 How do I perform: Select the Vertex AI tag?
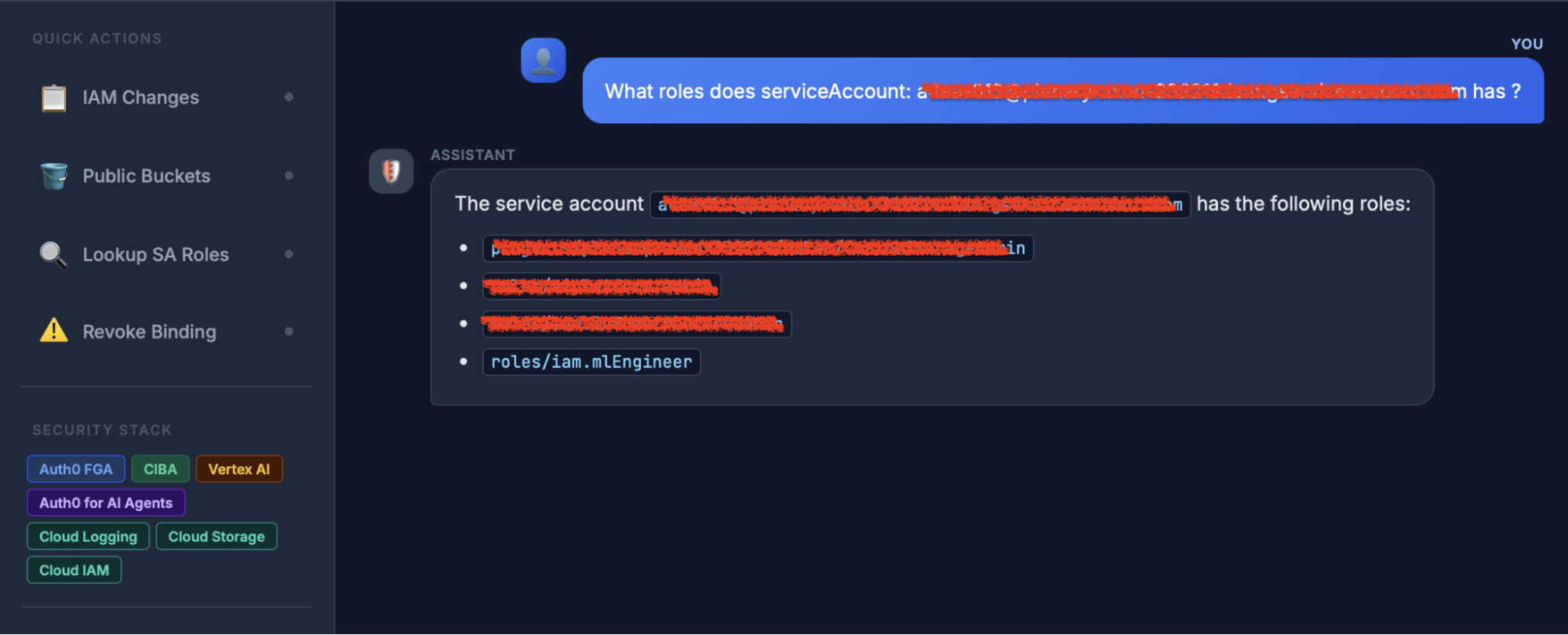click(x=239, y=469)
